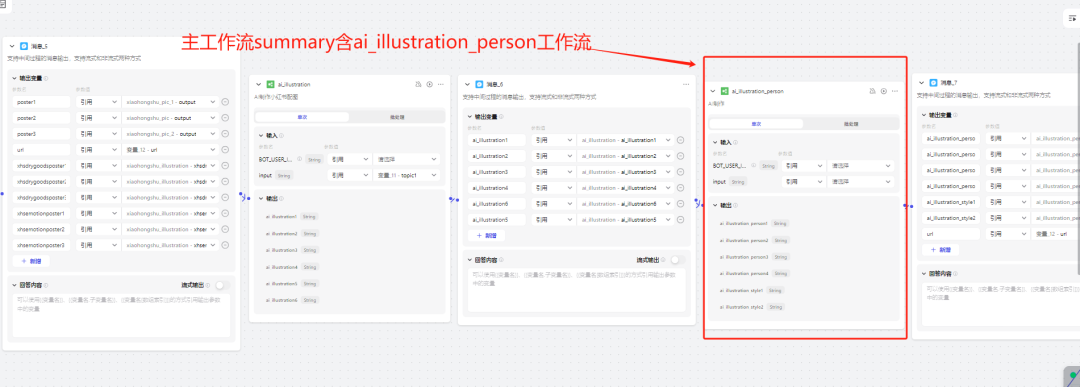Click the 消息_7 message node icon
The width and height of the screenshot is (1080, 387).
tap(933, 83)
